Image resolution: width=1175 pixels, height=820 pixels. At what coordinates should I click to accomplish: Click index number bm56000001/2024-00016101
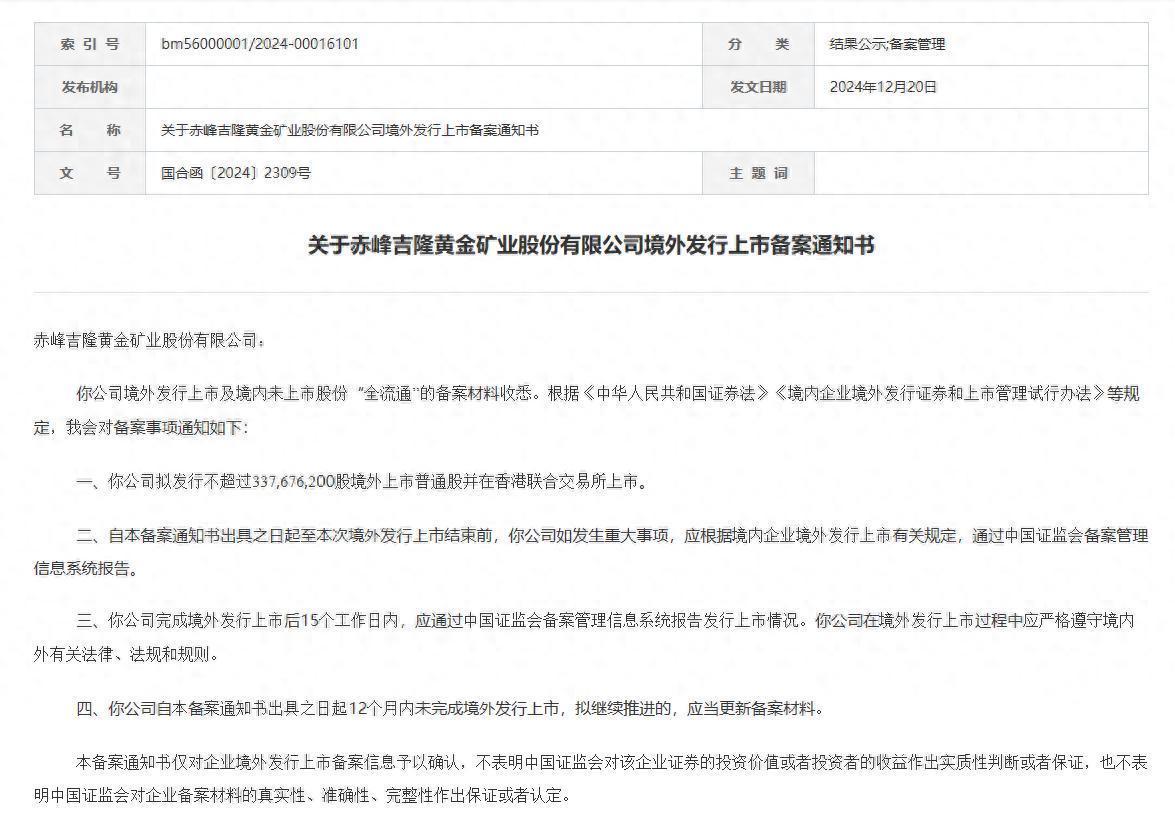259,44
